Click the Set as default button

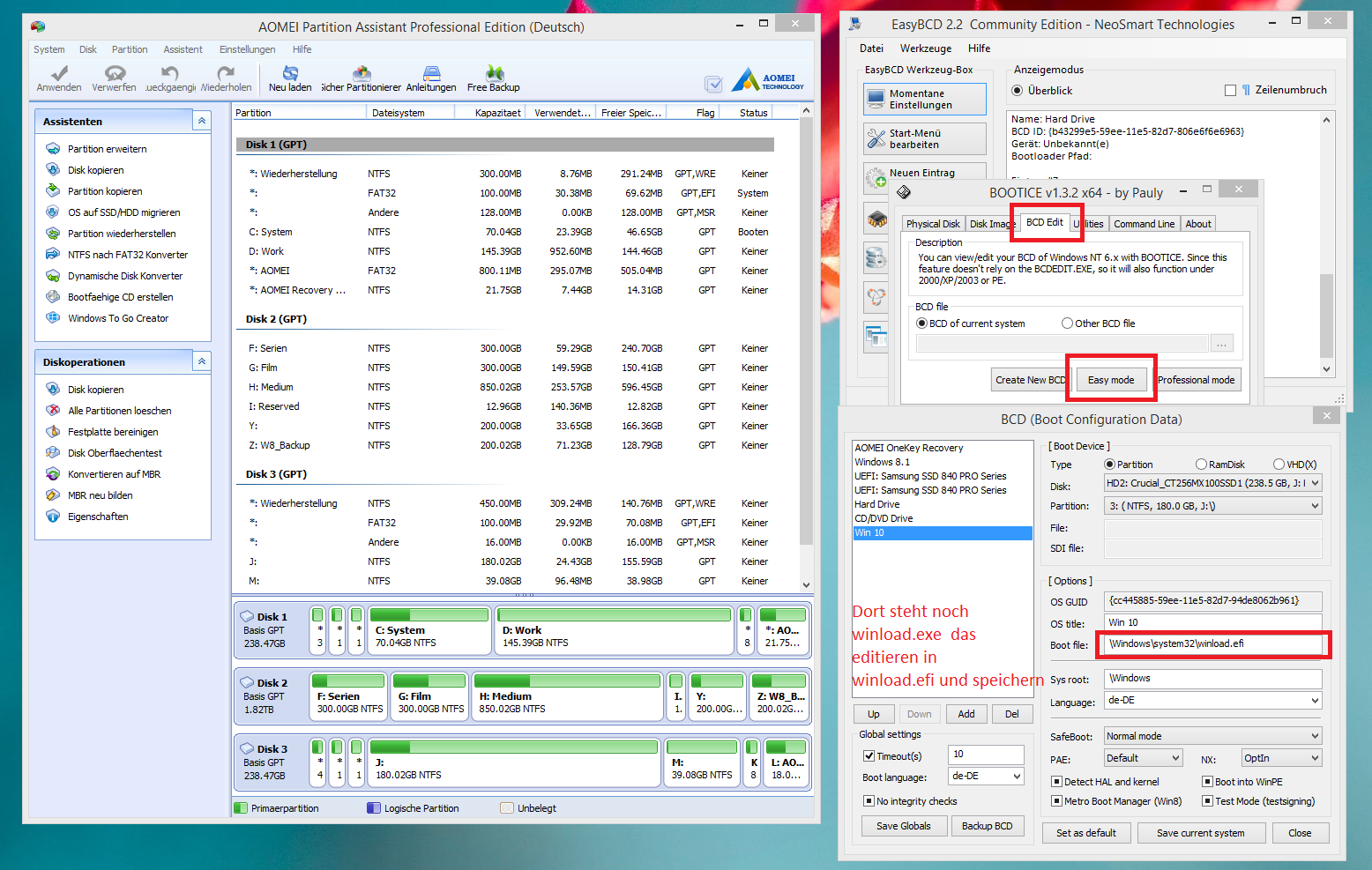pyautogui.click(x=1085, y=833)
